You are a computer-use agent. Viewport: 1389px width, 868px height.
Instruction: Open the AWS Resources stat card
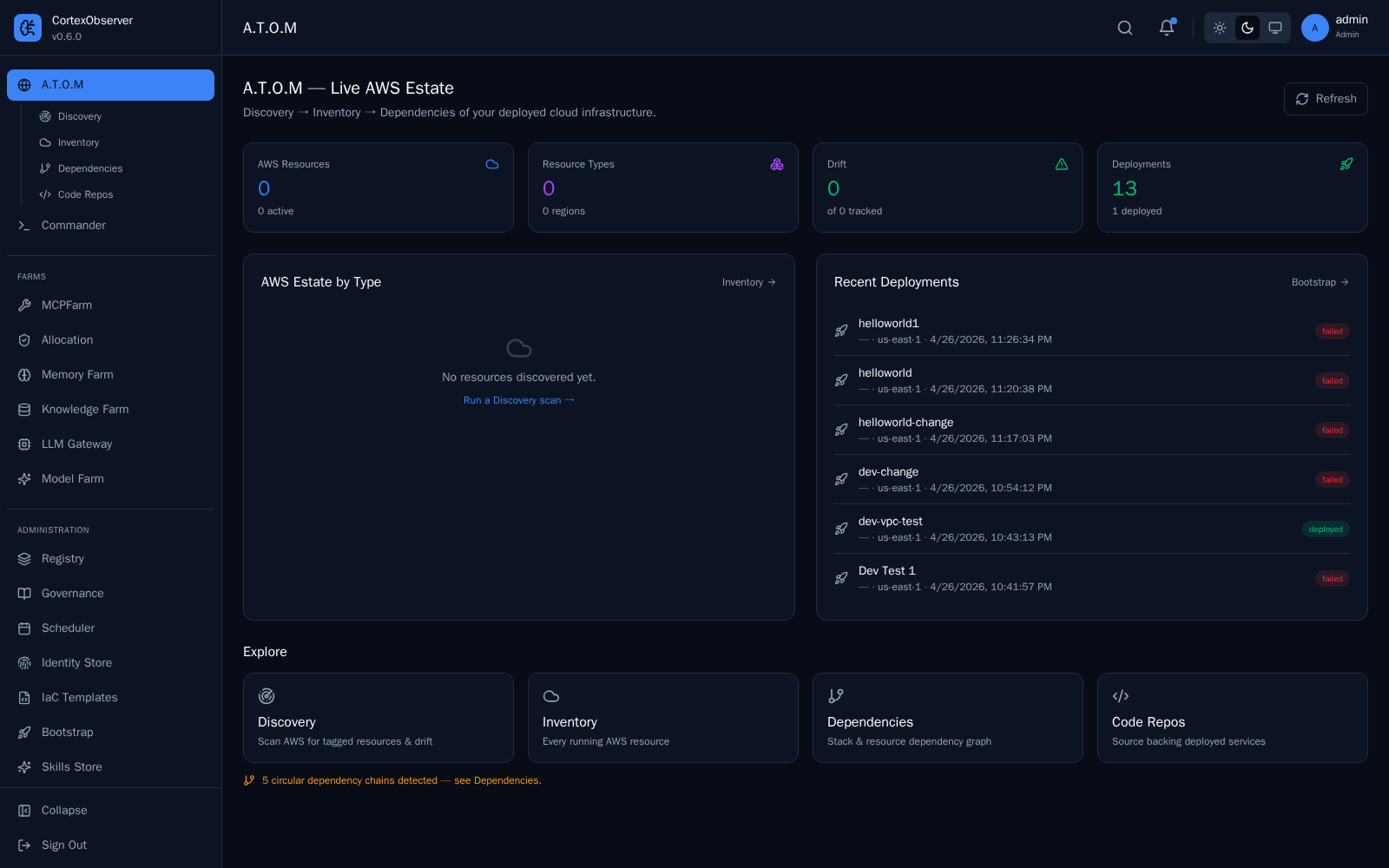(x=379, y=187)
